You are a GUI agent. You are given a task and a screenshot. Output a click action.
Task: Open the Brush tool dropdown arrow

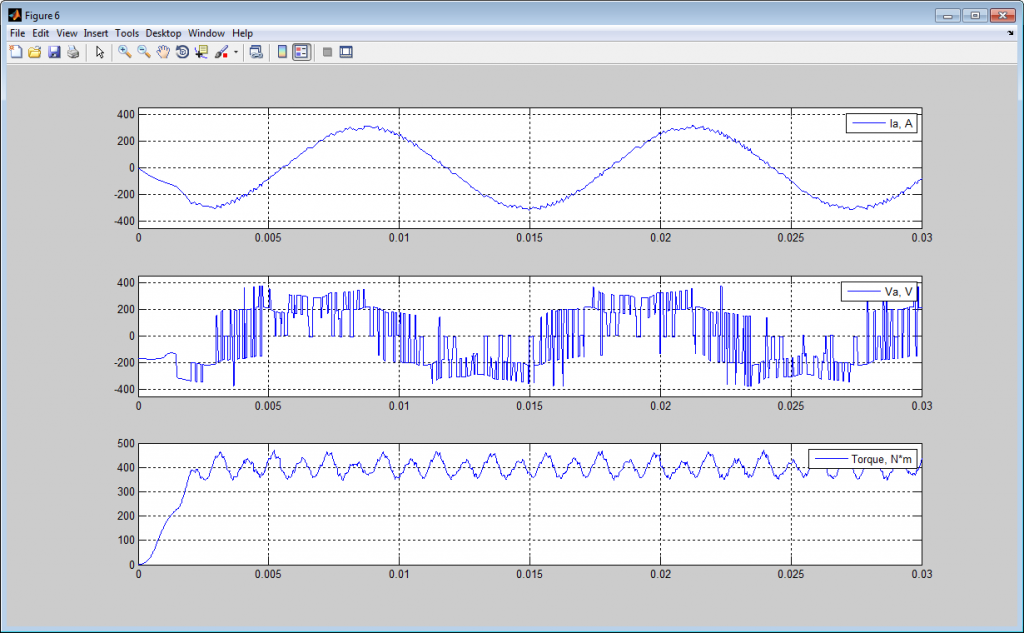pos(234,51)
